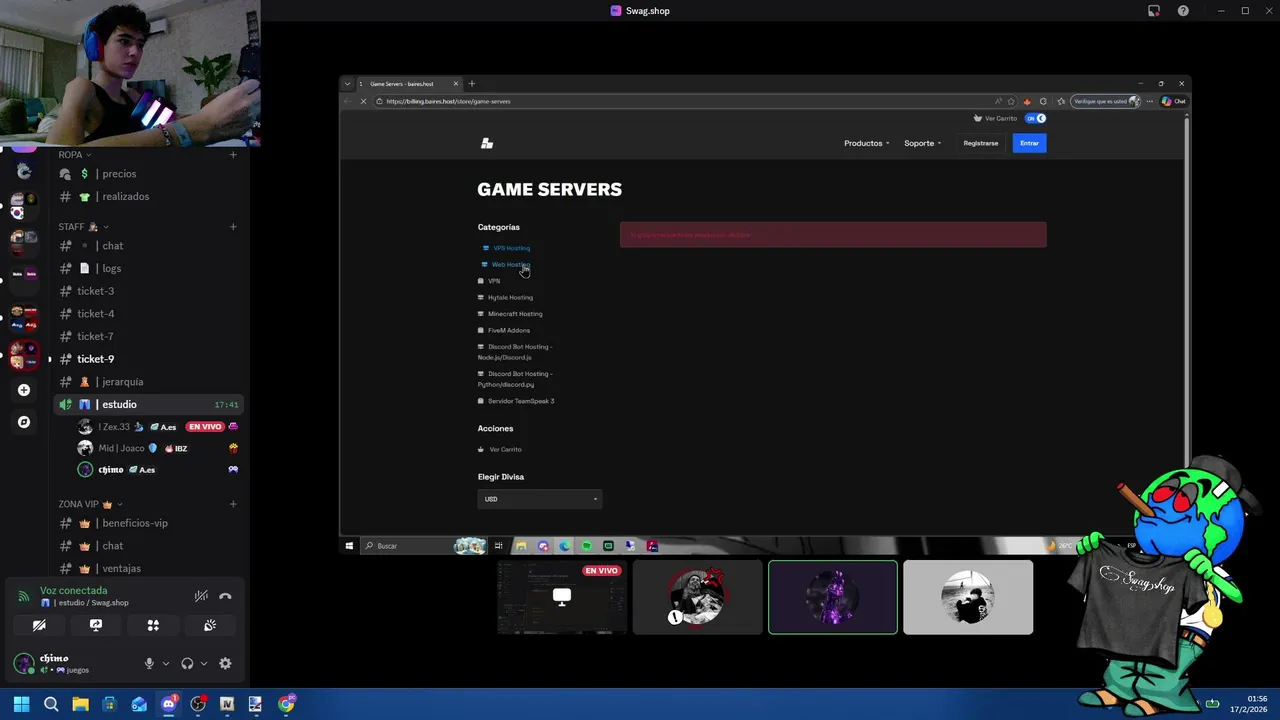The height and width of the screenshot is (720, 1280).
Task: Collapse the STAFF category
Action: [x=83, y=227]
